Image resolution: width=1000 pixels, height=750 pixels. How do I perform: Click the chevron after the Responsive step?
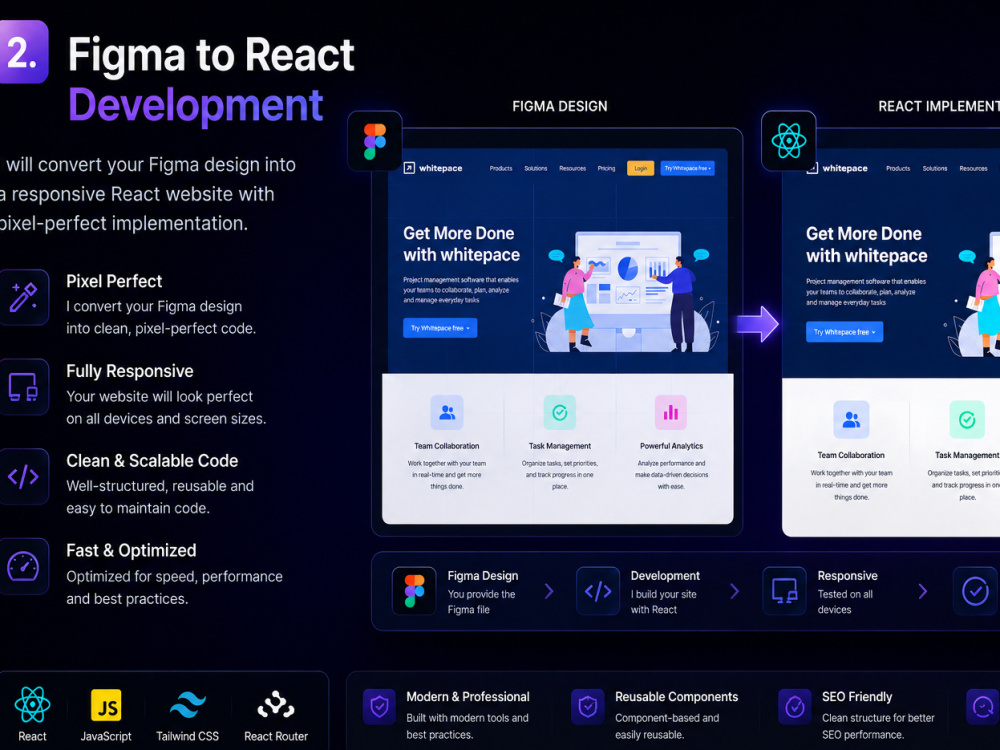(x=923, y=591)
